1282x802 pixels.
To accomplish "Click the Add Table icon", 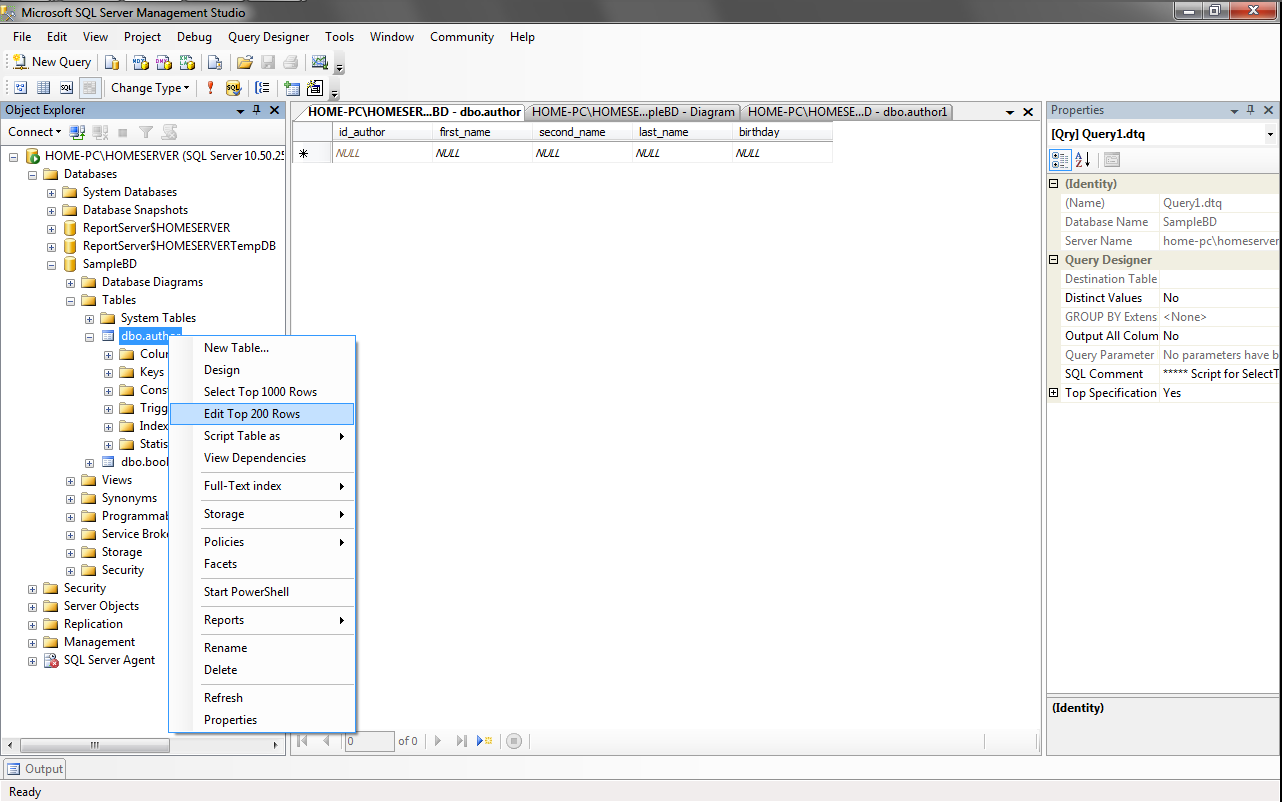I will tap(292, 88).
